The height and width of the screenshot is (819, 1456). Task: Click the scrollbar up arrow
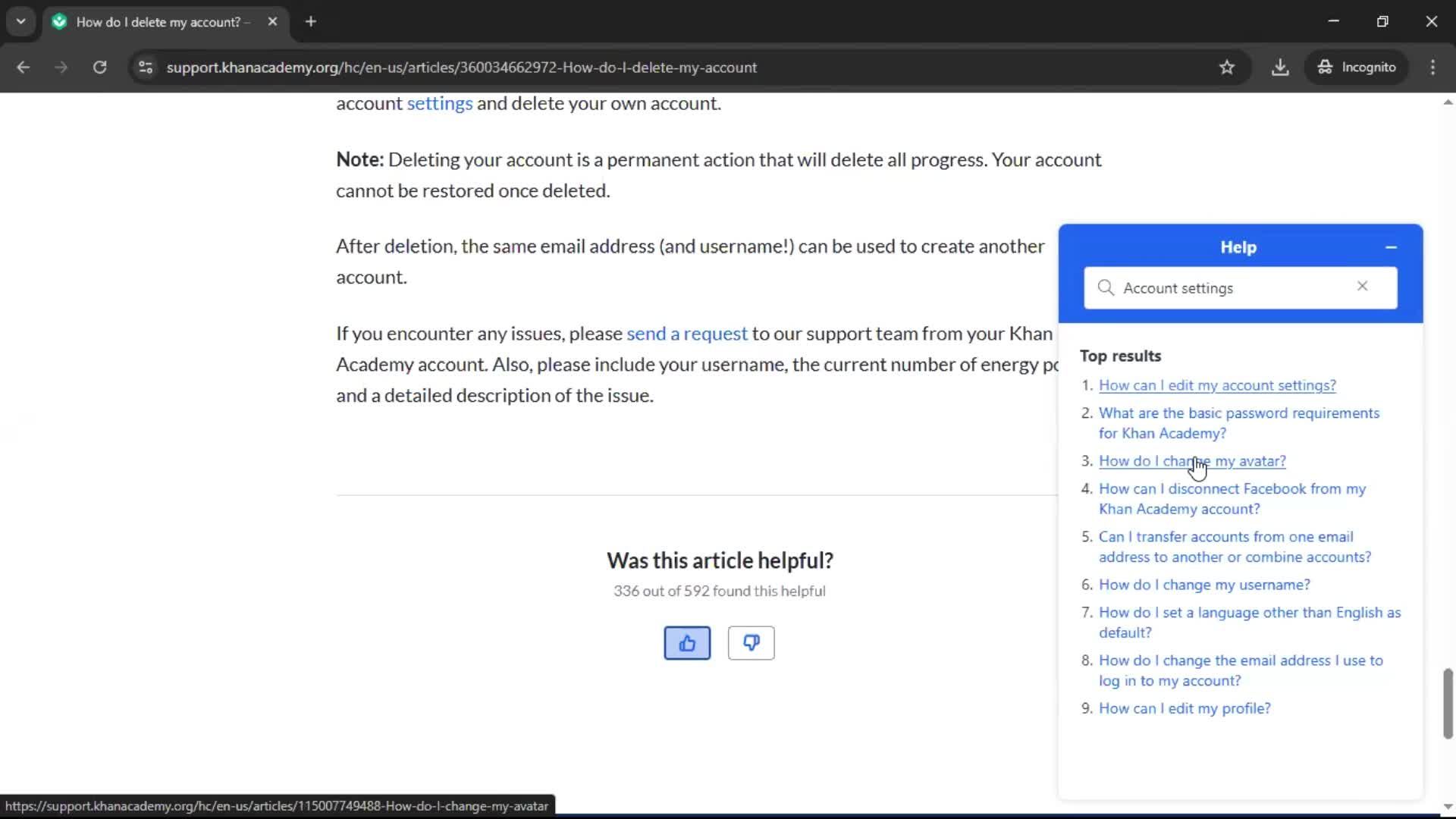pyautogui.click(x=1448, y=102)
